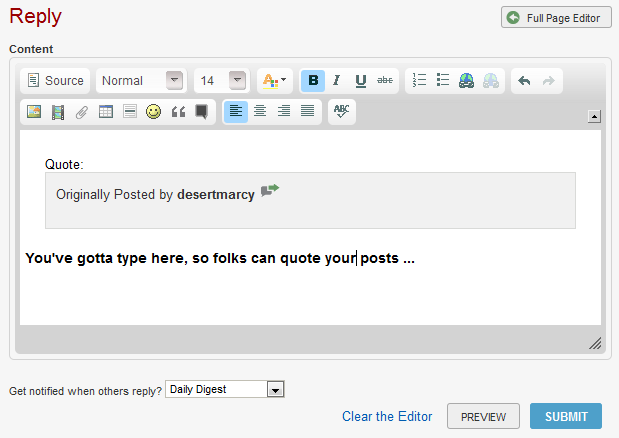Expand the Daily Digest notification dropdown
Viewport: 619px width, 438px height.
point(276,389)
